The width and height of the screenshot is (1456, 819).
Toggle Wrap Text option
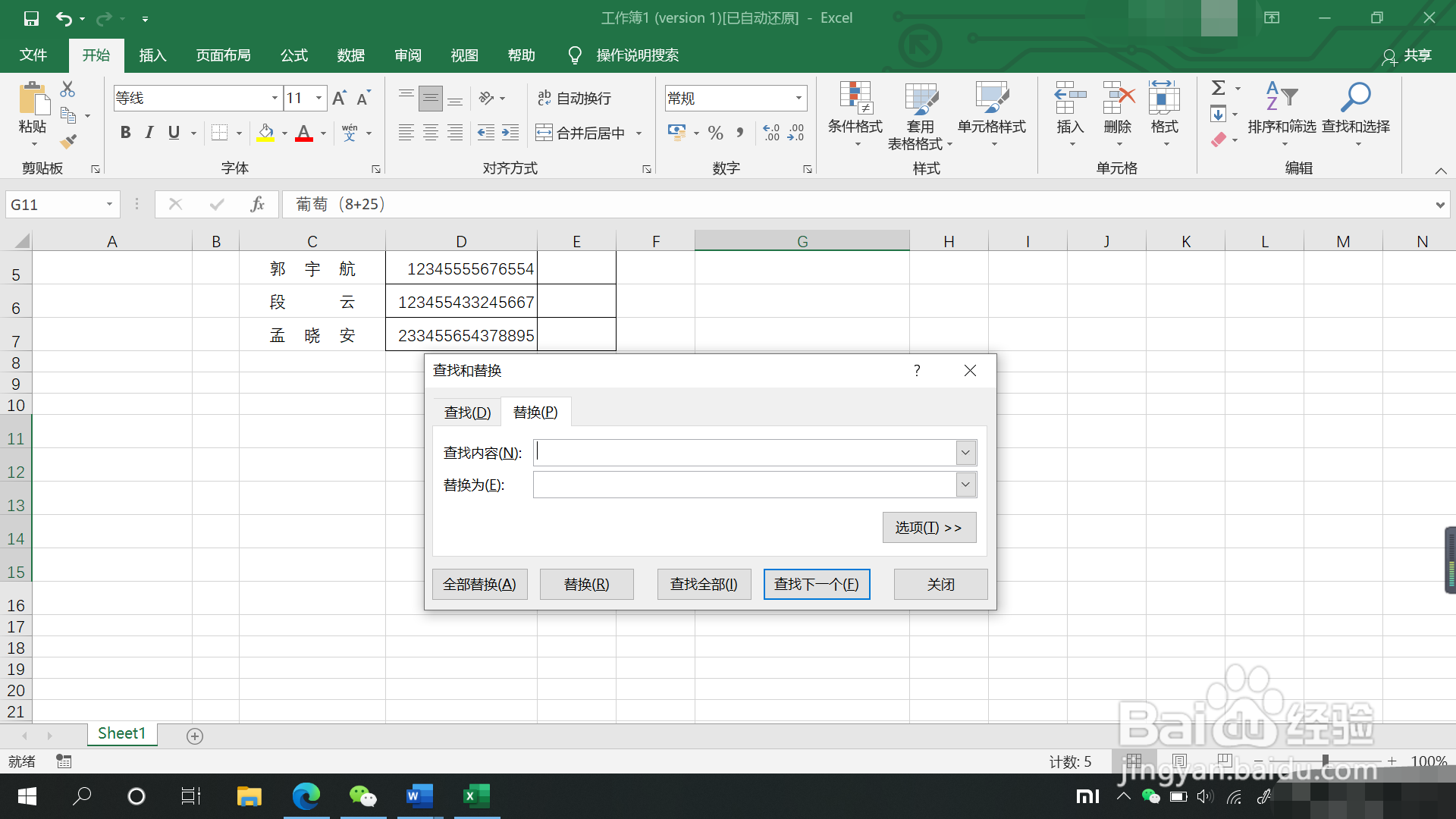574,98
